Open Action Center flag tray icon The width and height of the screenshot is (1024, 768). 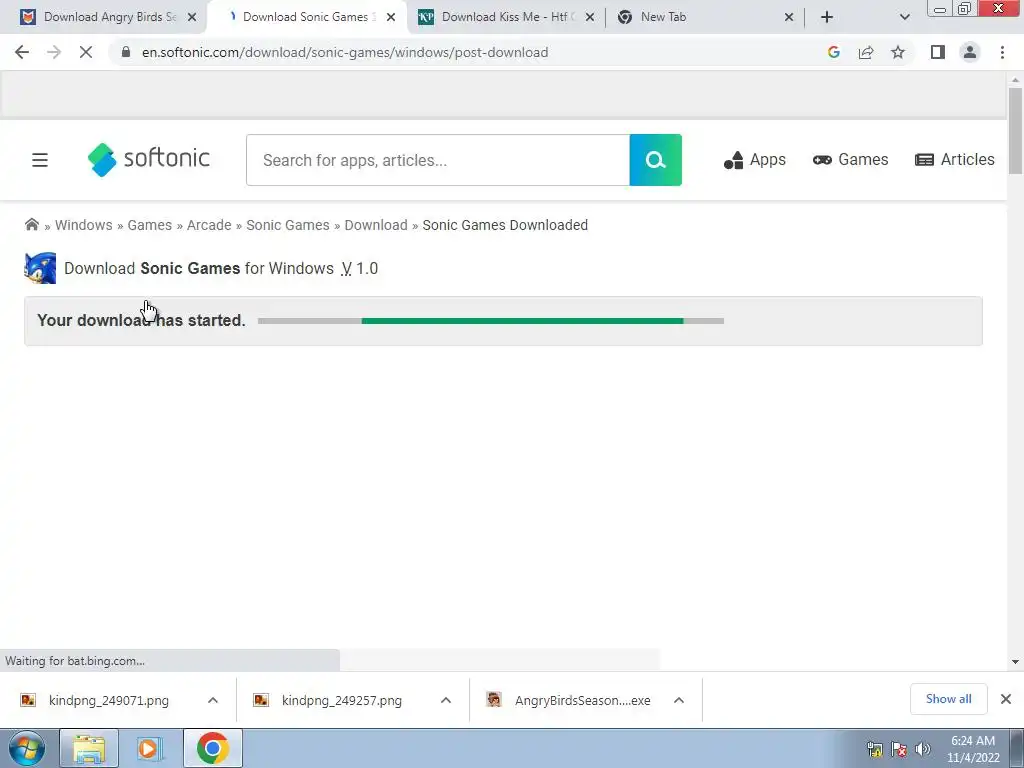pos(899,749)
